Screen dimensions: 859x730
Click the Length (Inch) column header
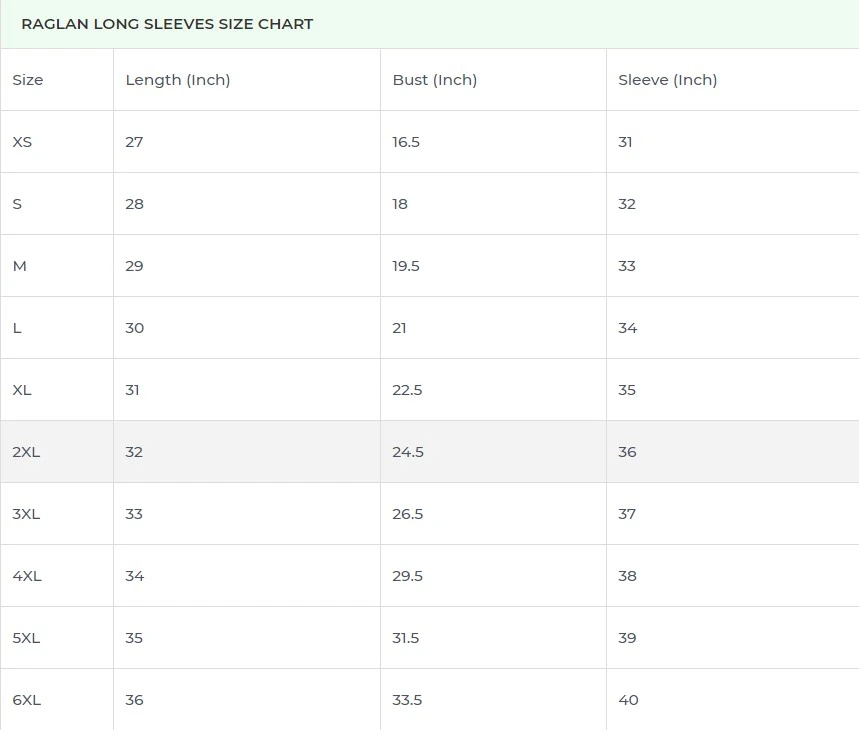click(x=178, y=80)
